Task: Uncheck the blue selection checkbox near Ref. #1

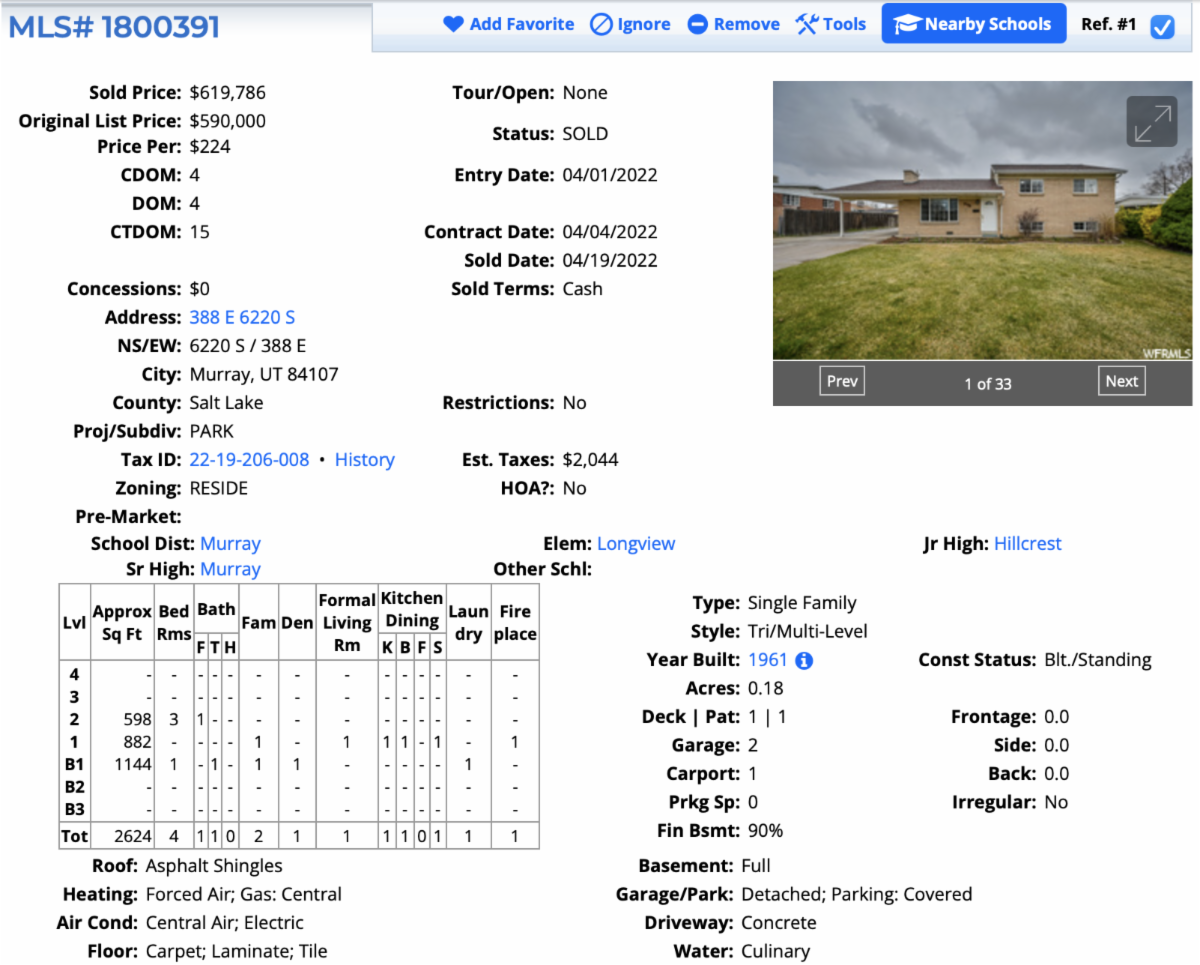Action: [1162, 27]
